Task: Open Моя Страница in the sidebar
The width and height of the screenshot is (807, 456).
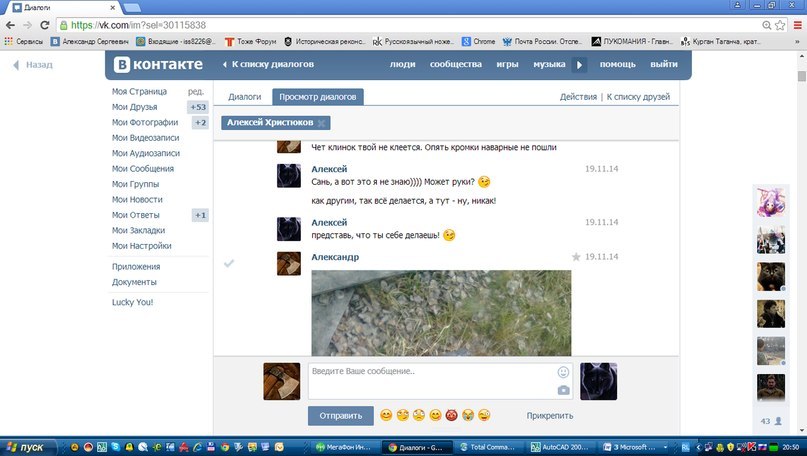Action: [139, 92]
